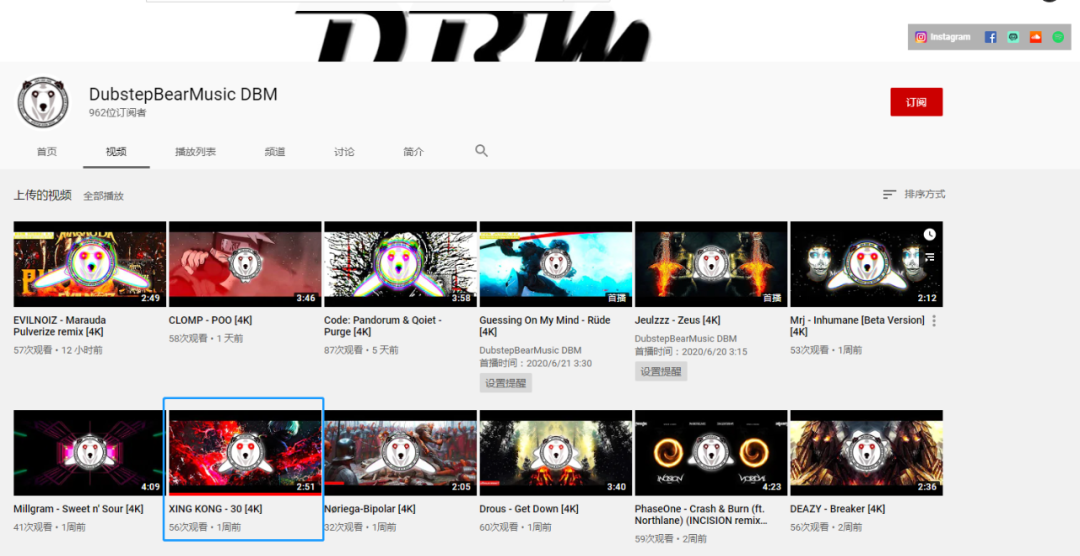Click the red 订阅 subscribe button
This screenshot has height=556, width=1080.
[x=916, y=102]
